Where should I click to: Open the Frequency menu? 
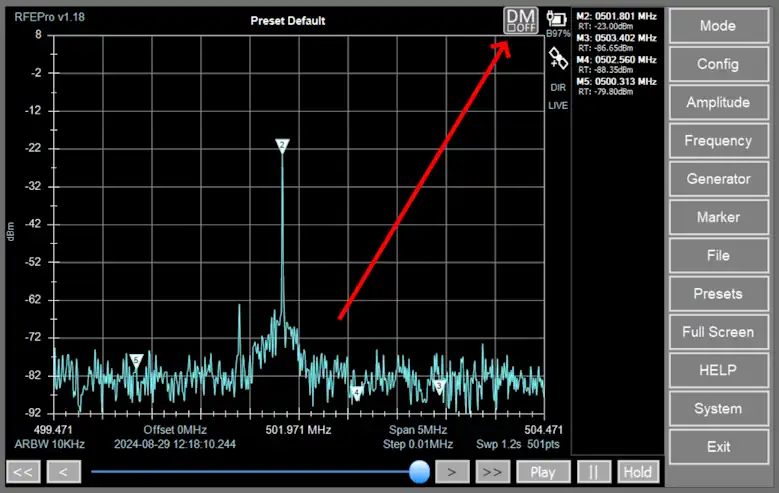718,141
